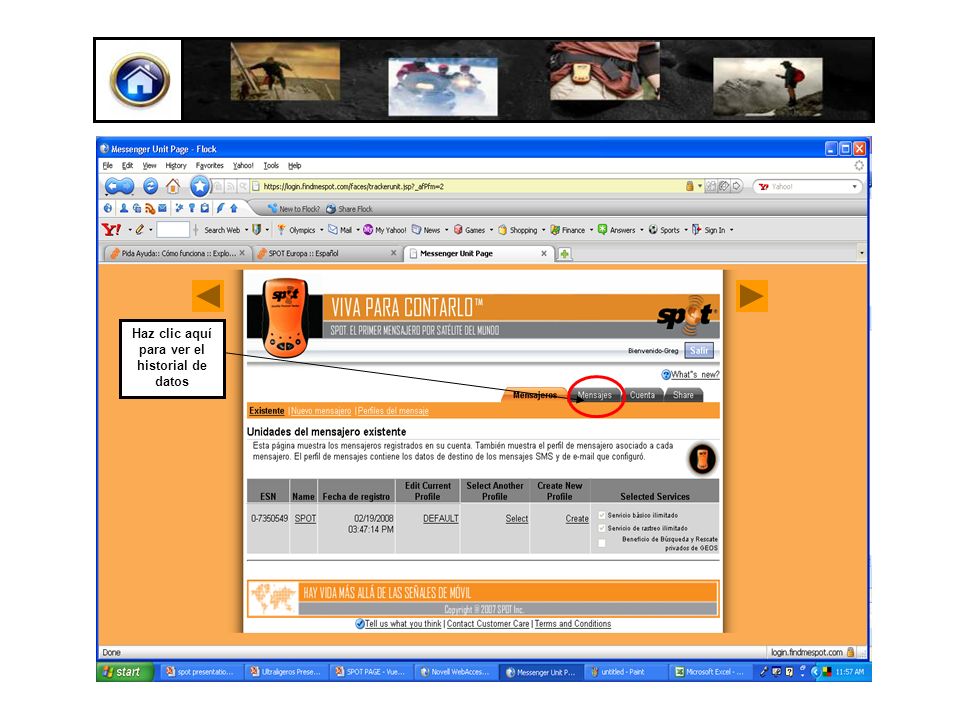Screen dimensions: 960x720
Task: Open the Tools menu
Action: pos(271,165)
